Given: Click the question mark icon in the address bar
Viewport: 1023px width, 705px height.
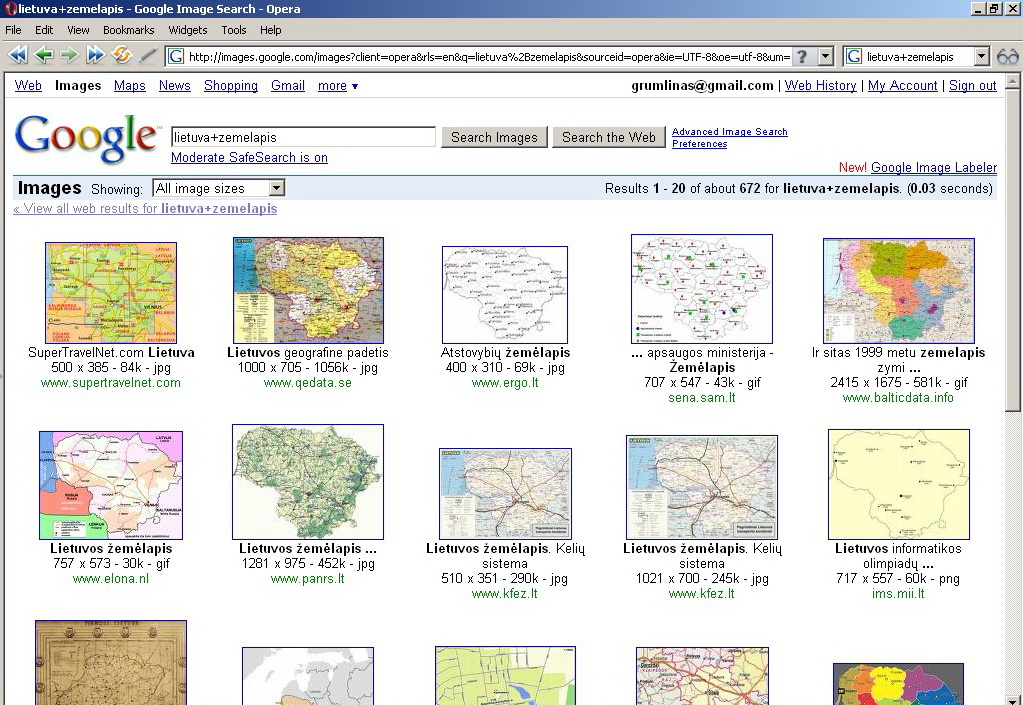Looking at the screenshot, I should coord(800,57).
